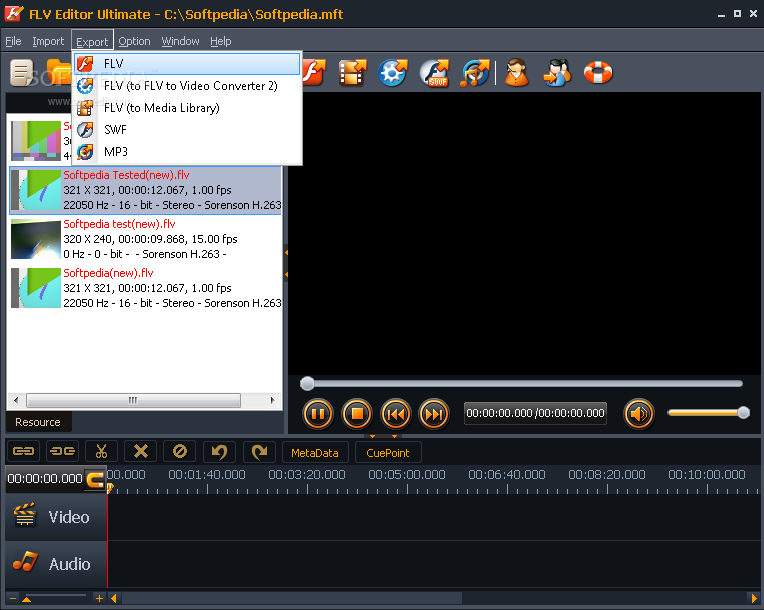Image resolution: width=764 pixels, height=610 pixels.
Task: Open the Option menu
Action: pyautogui.click(x=134, y=41)
